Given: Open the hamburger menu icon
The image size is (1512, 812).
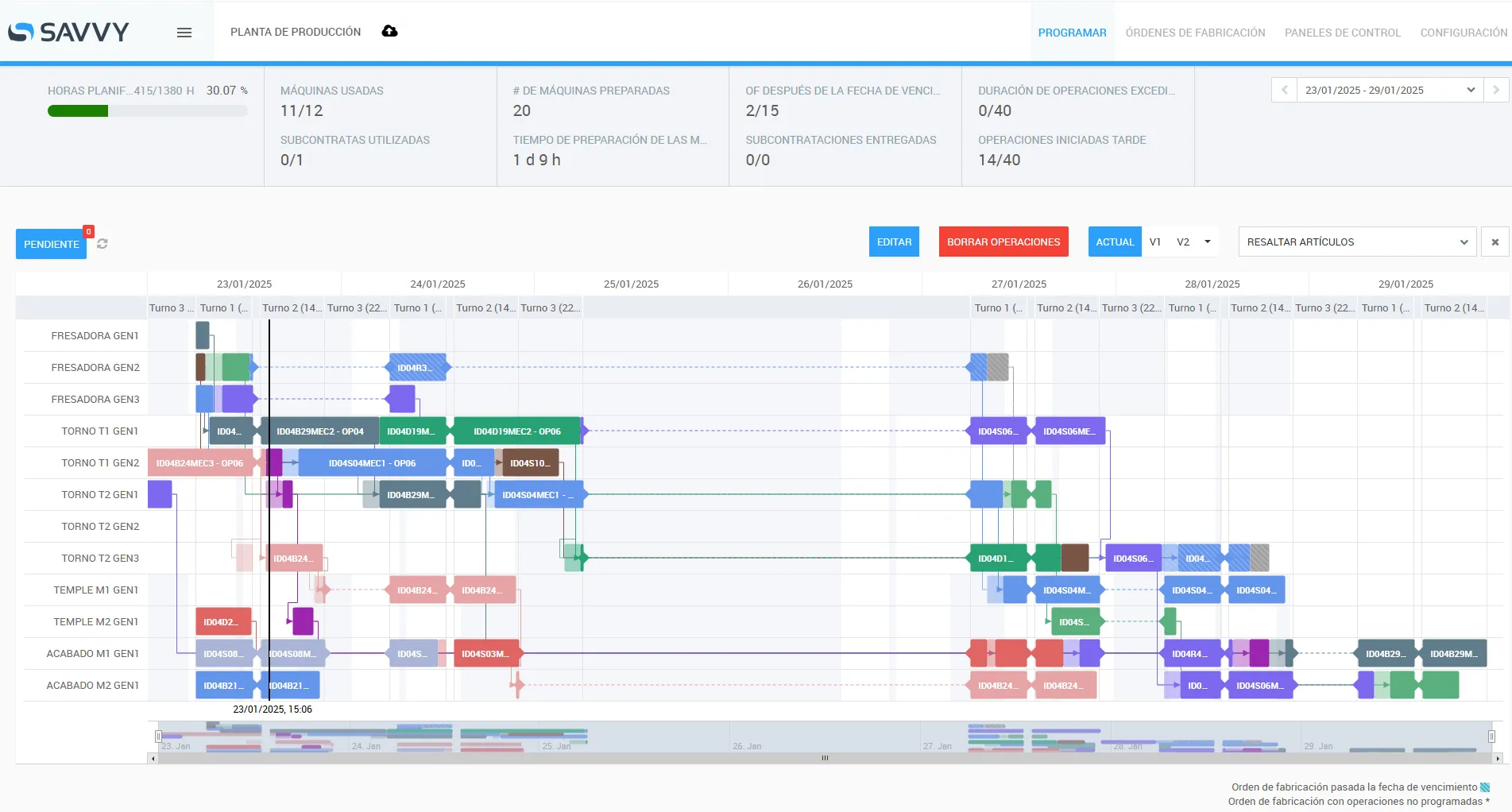Looking at the screenshot, I should click(184, 33).
